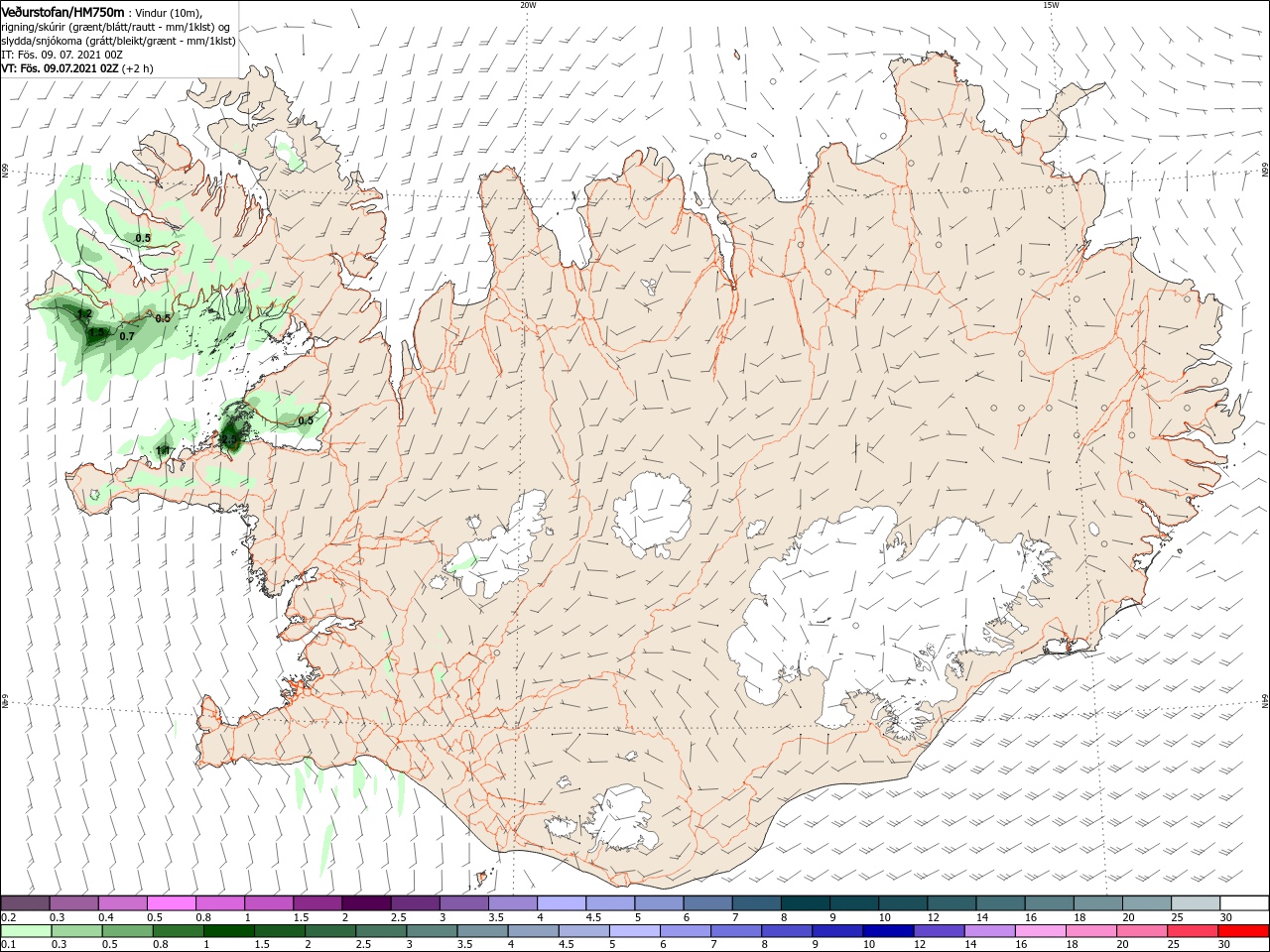Click the light pink 16–18 lower legend swatch
Image resolution: width=1270 pixels, height=952 pixels.
pos(1040,931)
